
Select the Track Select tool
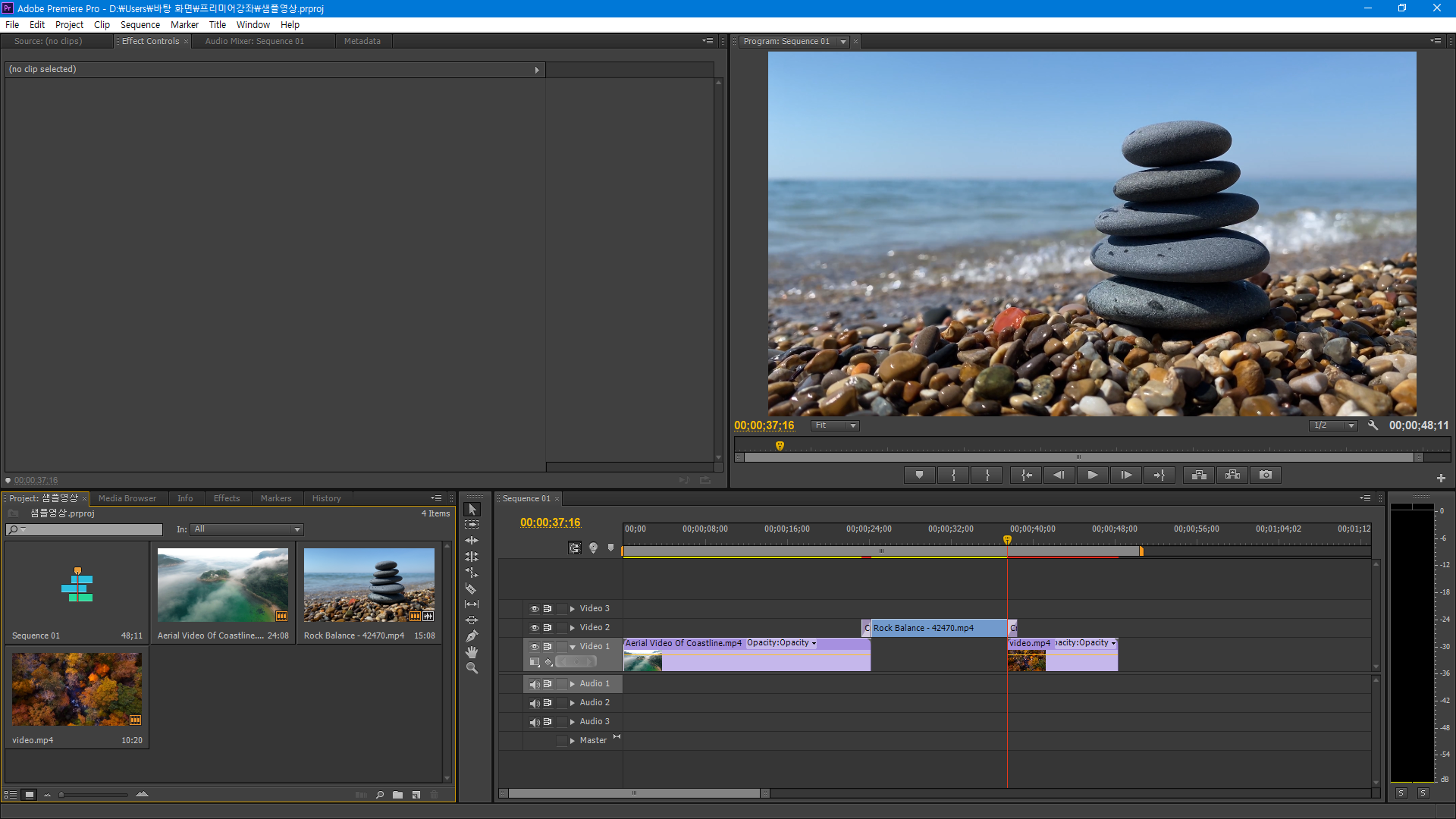(x=471, y=525)
